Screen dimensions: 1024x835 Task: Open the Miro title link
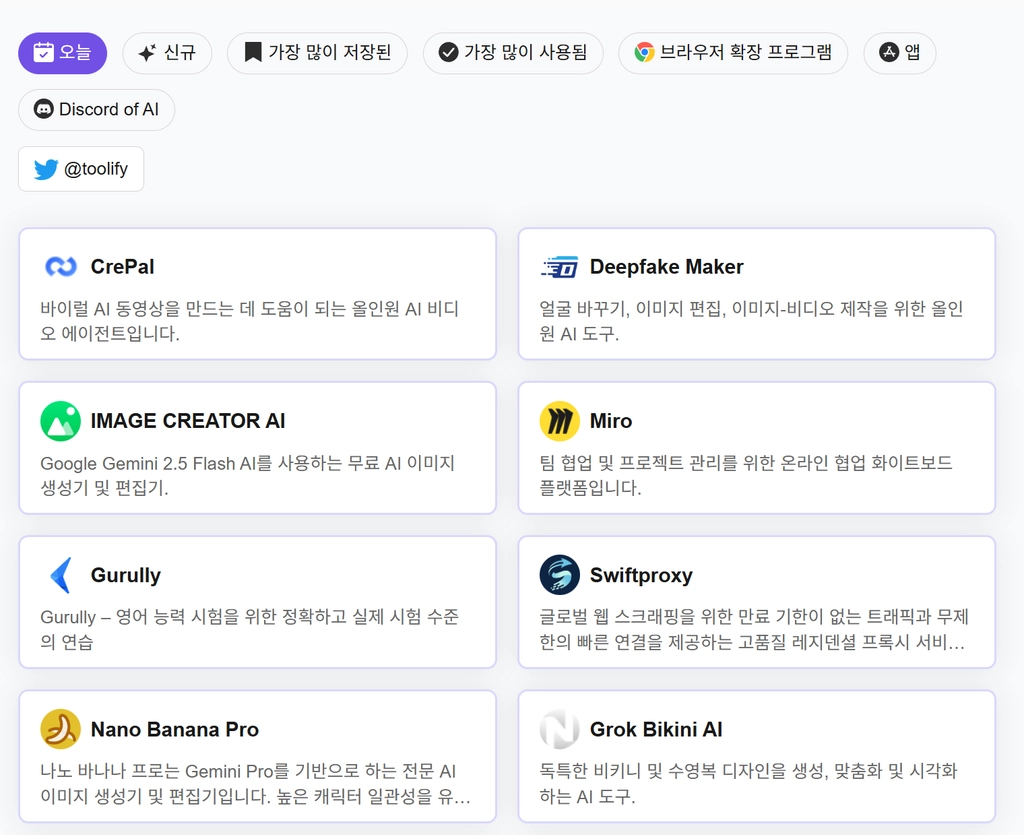[611, 421]
